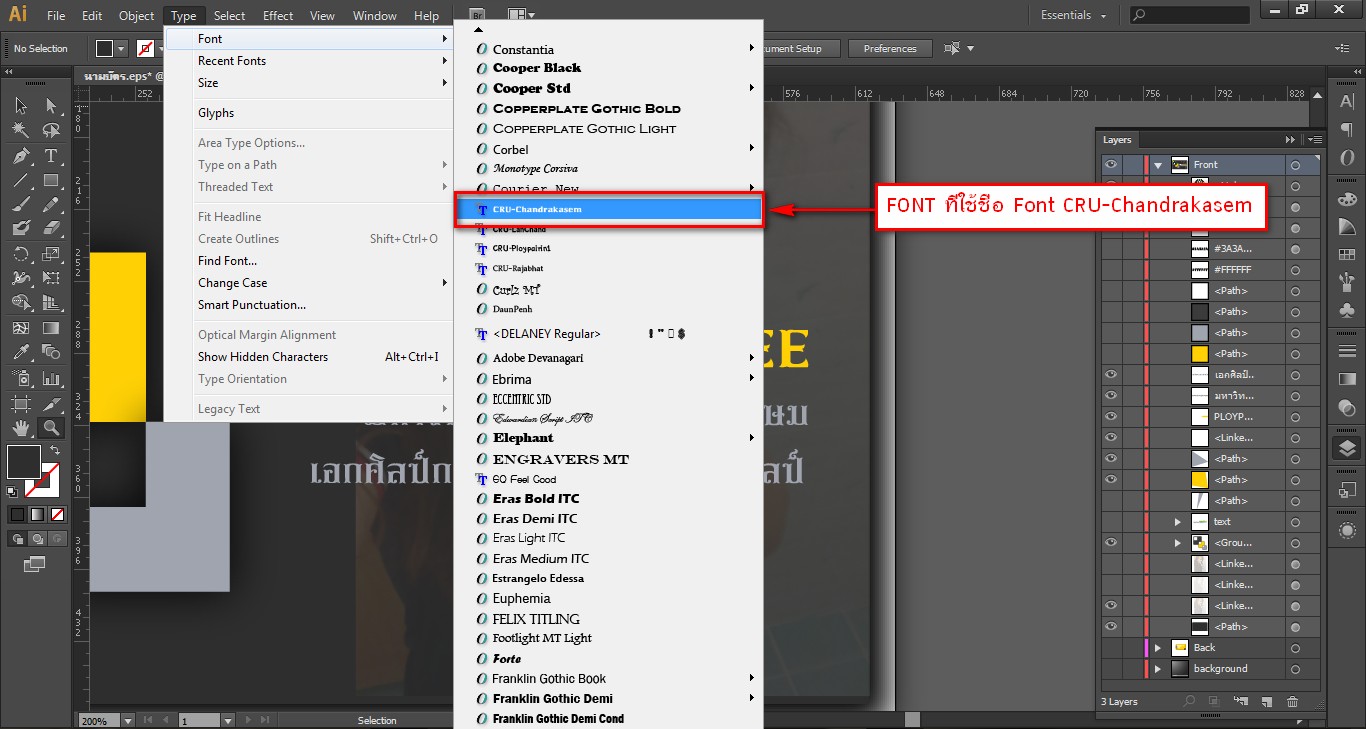
Task: Click the None (red slash) mode button
Action: click(x=58, y=514)
